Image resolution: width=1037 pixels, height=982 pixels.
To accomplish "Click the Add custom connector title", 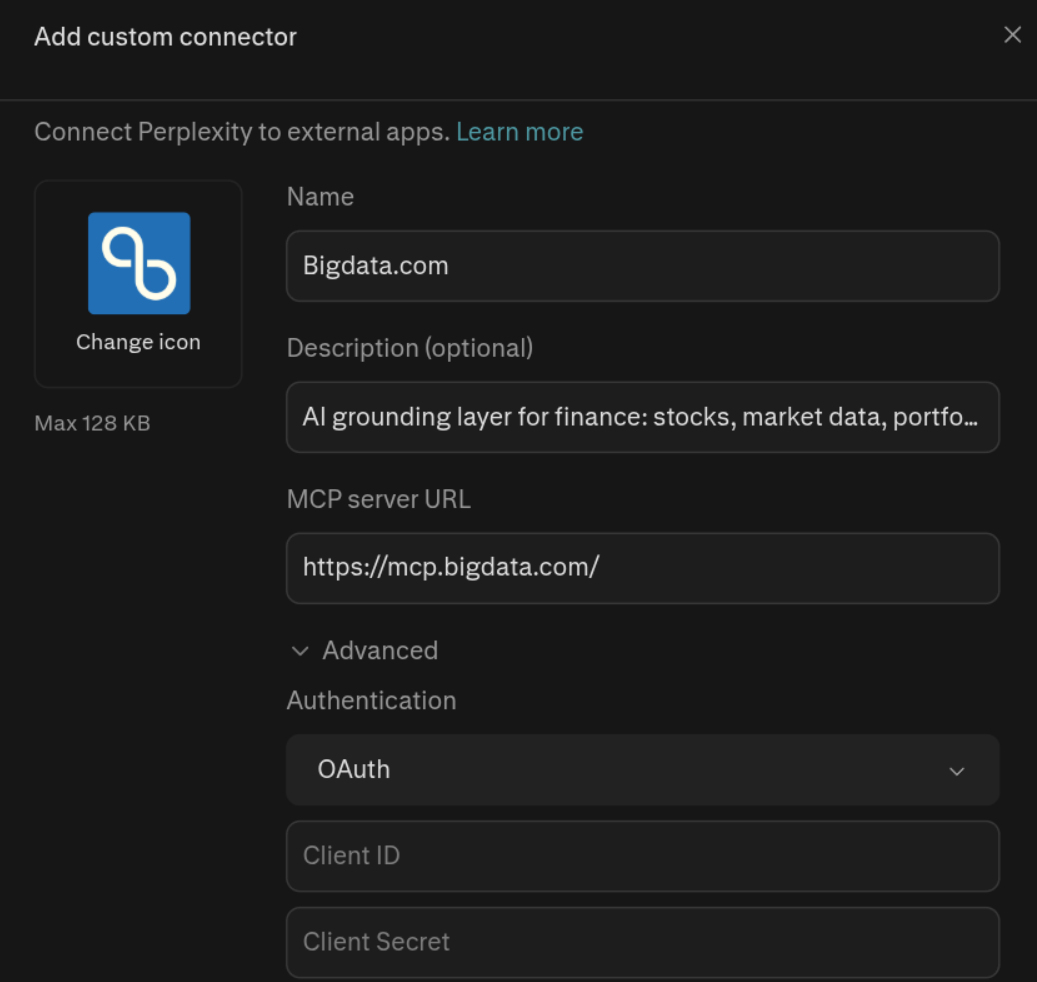I will [x=165, y=37].
